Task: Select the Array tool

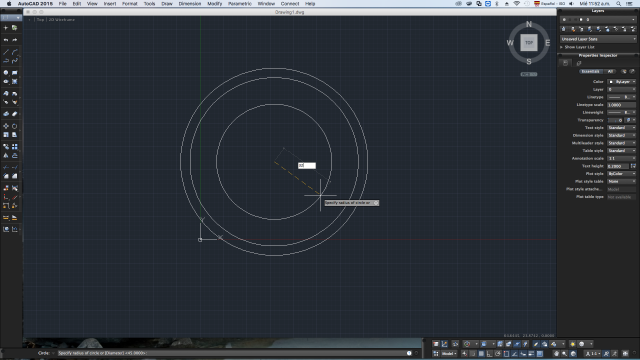Action: point(15,147)
